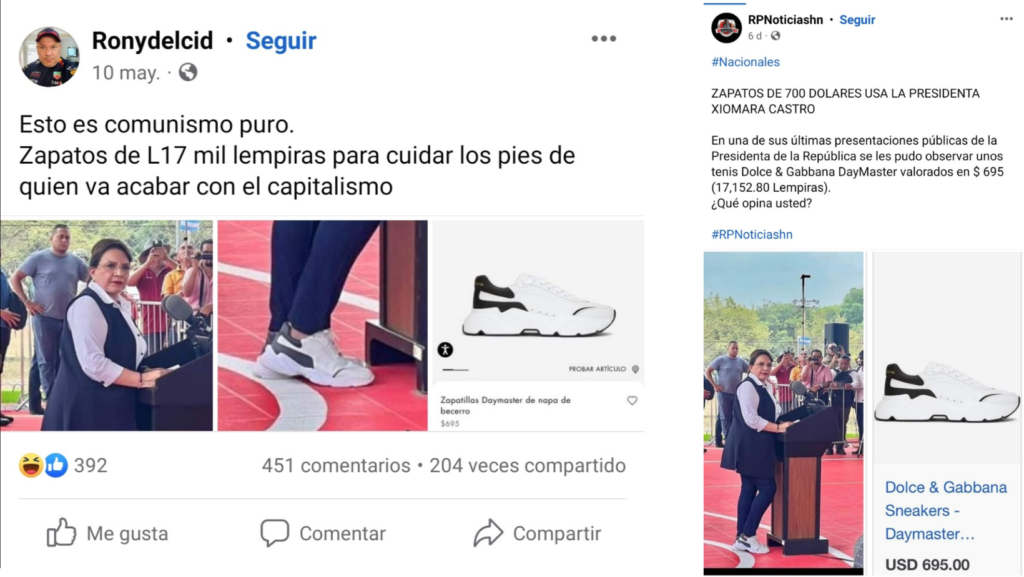Follow RPNoticiashn with the Seguir link

tap(857, 20)
